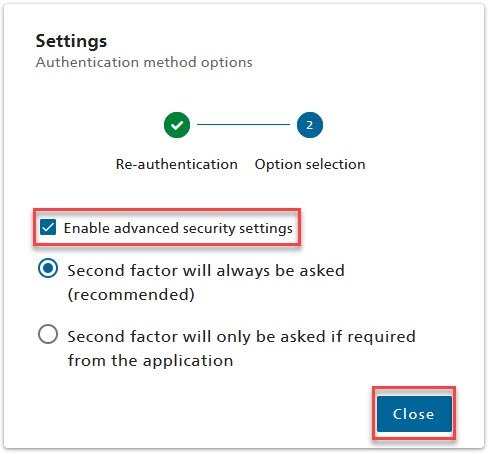Select the Option selection step label

coord(310,164)
